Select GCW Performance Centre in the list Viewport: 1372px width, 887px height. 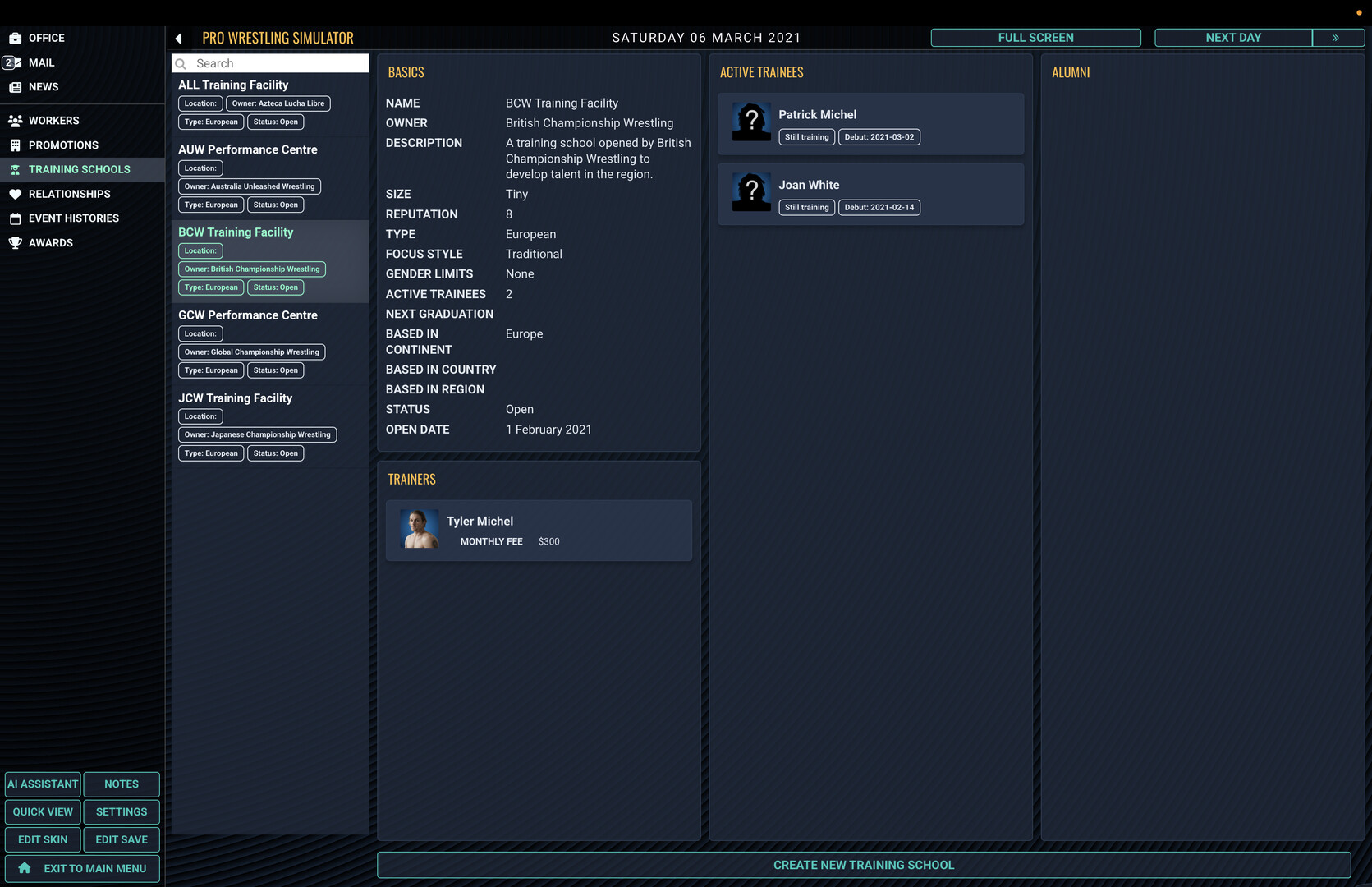(248, 315)
